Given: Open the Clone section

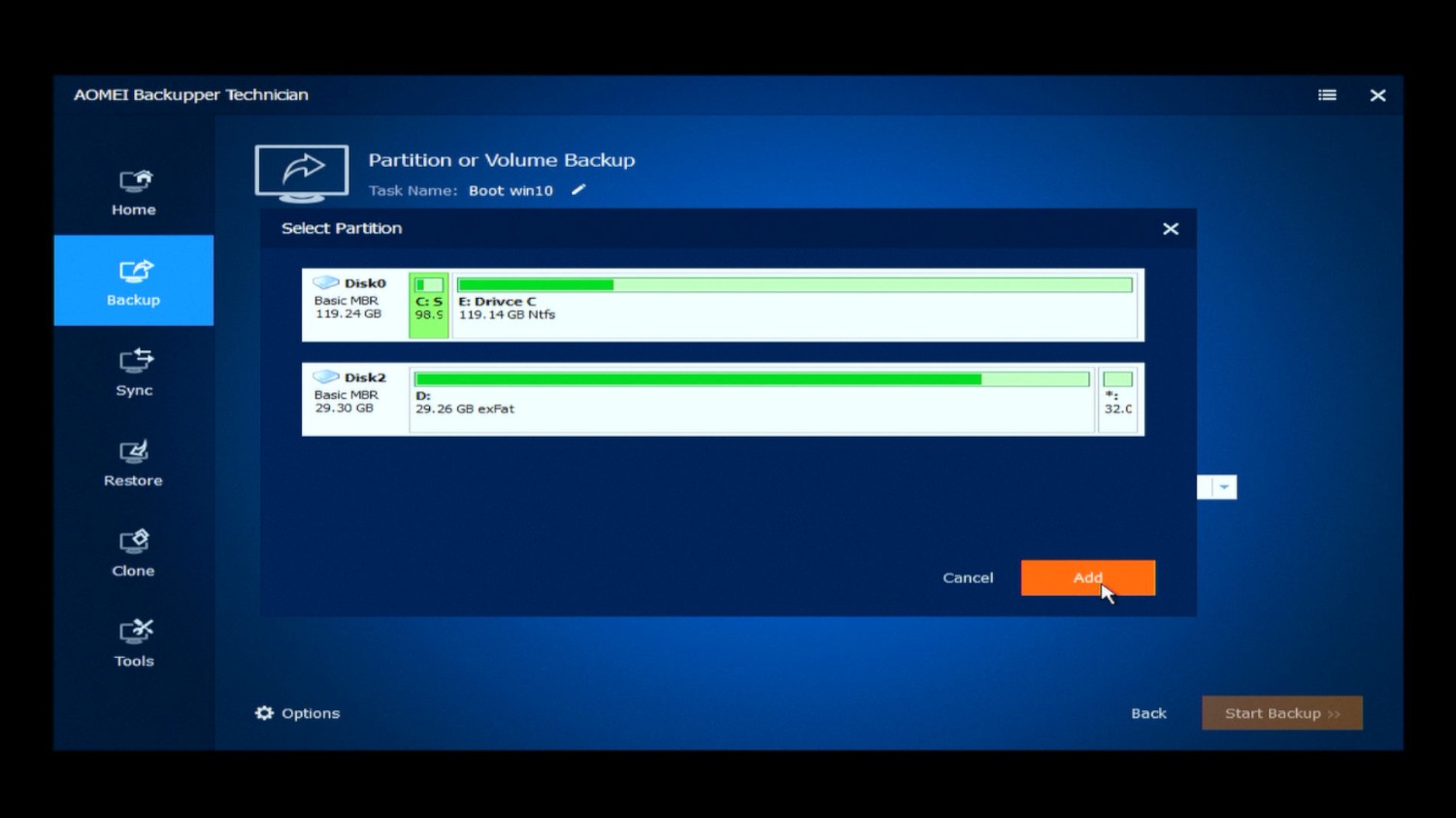Looking at the screenshot, I should click(x=134, y=552).
